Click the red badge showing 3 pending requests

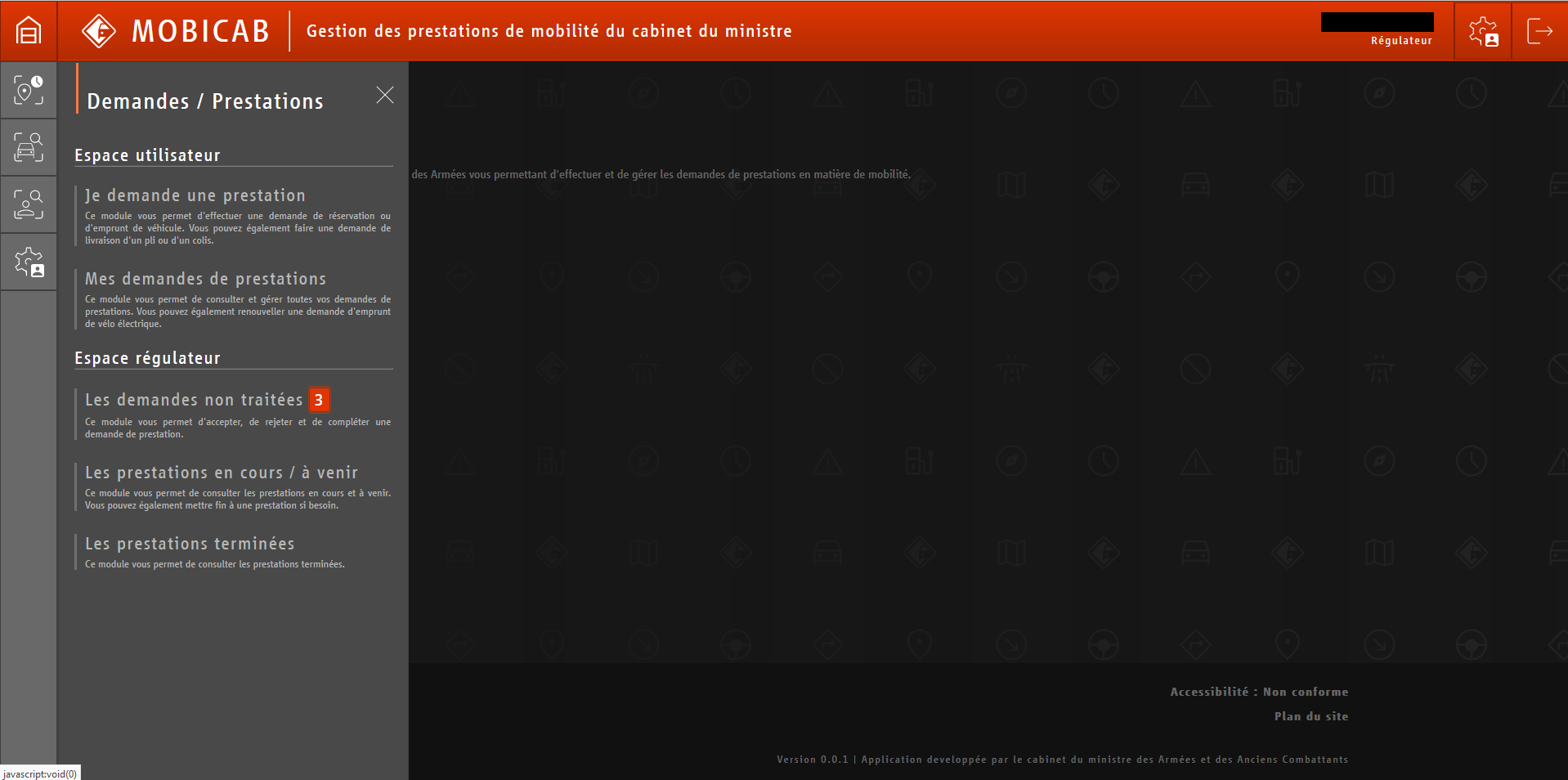pyautogui.click(x=319, y=400)
